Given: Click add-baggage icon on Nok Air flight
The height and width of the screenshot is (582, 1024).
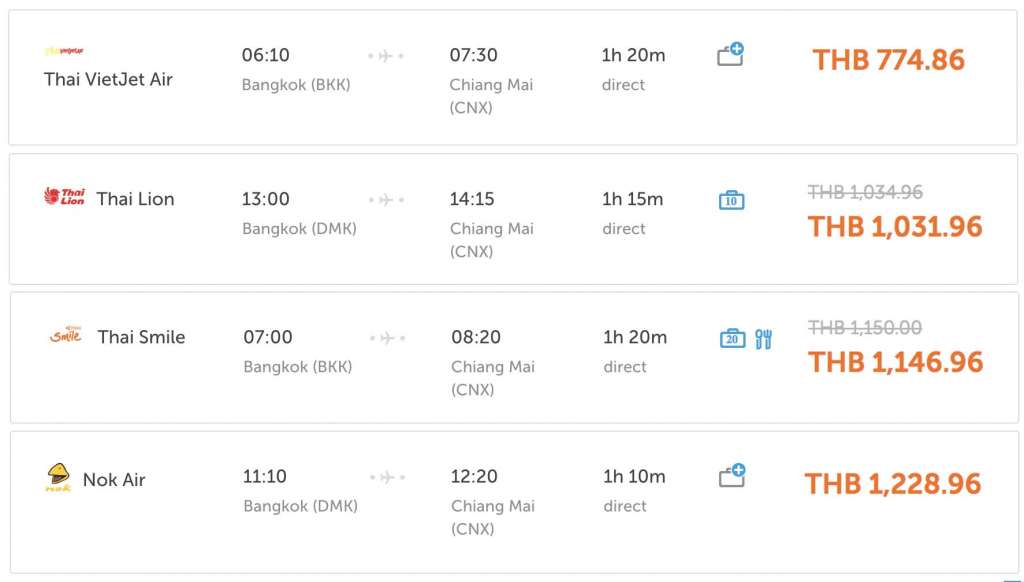Looking at the screenshot, I should (732, 476).
